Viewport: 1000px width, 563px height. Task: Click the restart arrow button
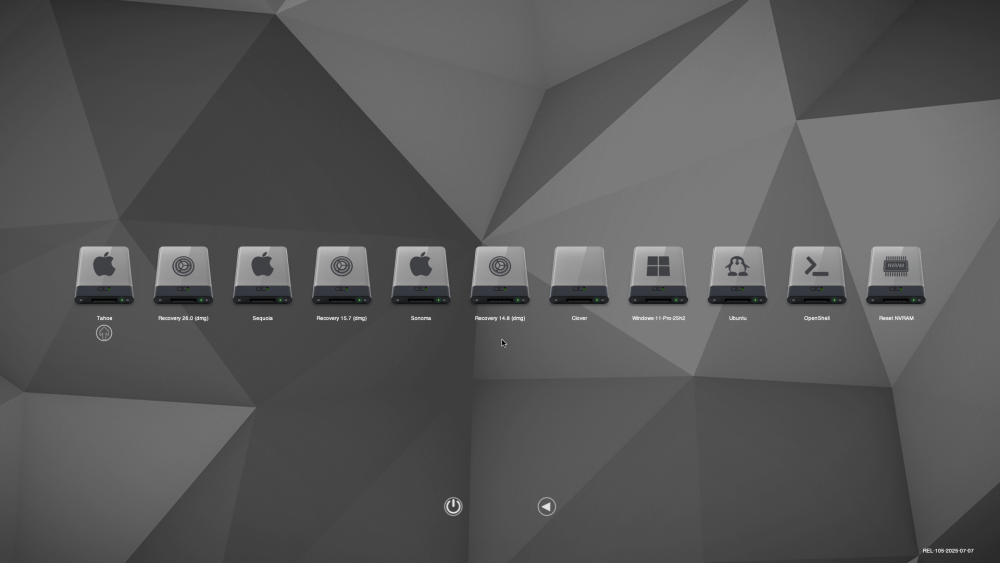point(547,506)
